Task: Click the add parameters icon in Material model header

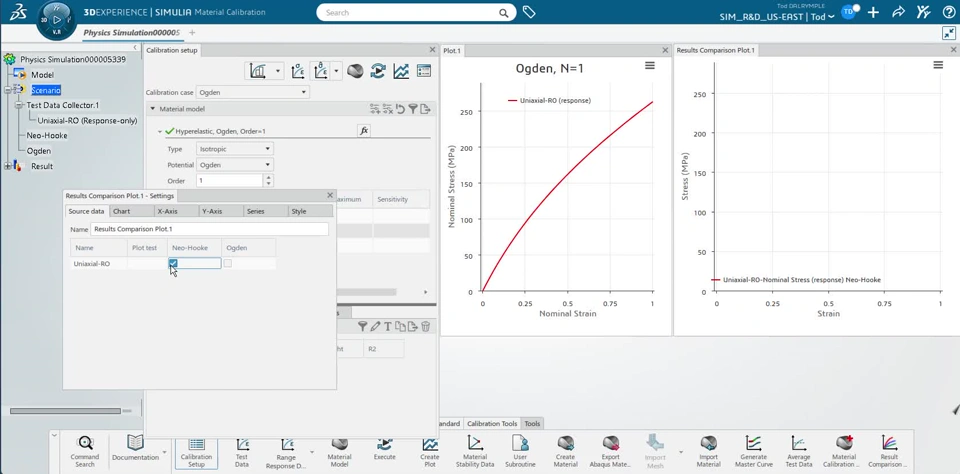Action: 375,109
